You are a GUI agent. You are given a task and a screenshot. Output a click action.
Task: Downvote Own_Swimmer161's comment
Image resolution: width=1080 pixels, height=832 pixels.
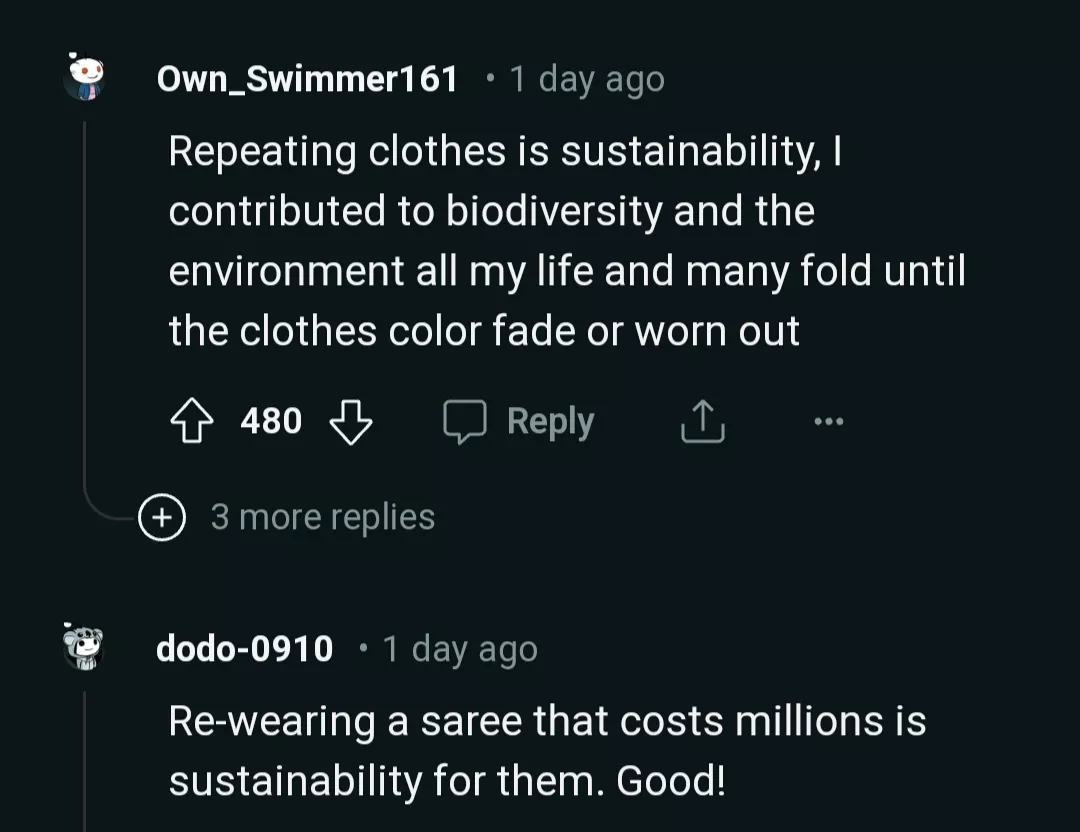350,422
